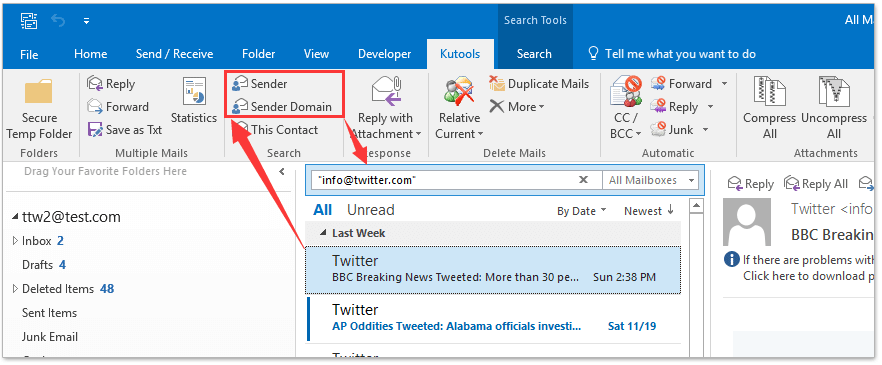This screenshot has width=882, height=365.
Task: Search by This Contact
Action: tap(277, 130)
